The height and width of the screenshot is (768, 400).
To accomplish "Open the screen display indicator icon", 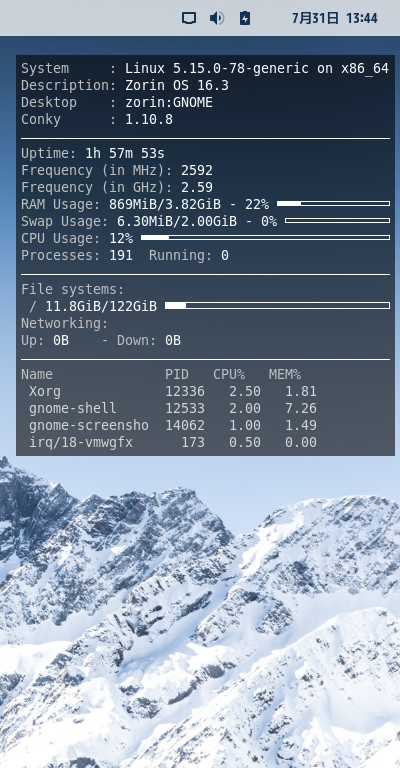I will [189, 19].
